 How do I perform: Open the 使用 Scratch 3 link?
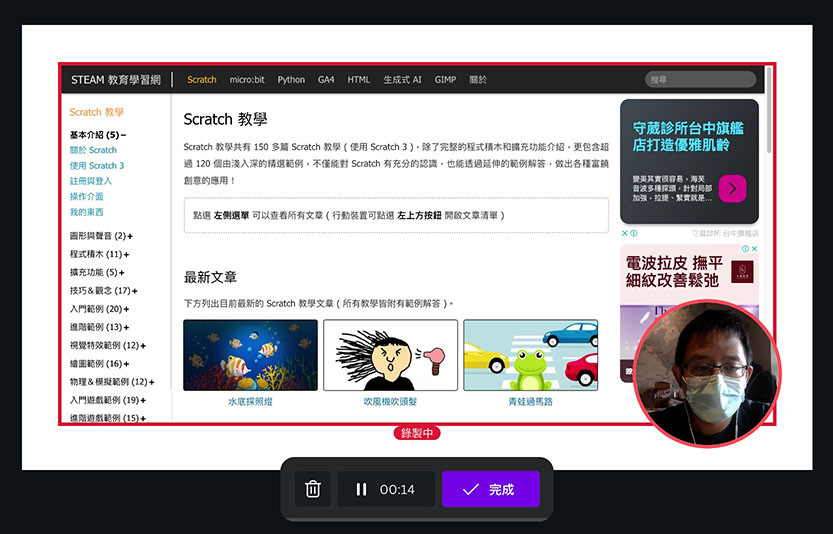click(97, 166)
